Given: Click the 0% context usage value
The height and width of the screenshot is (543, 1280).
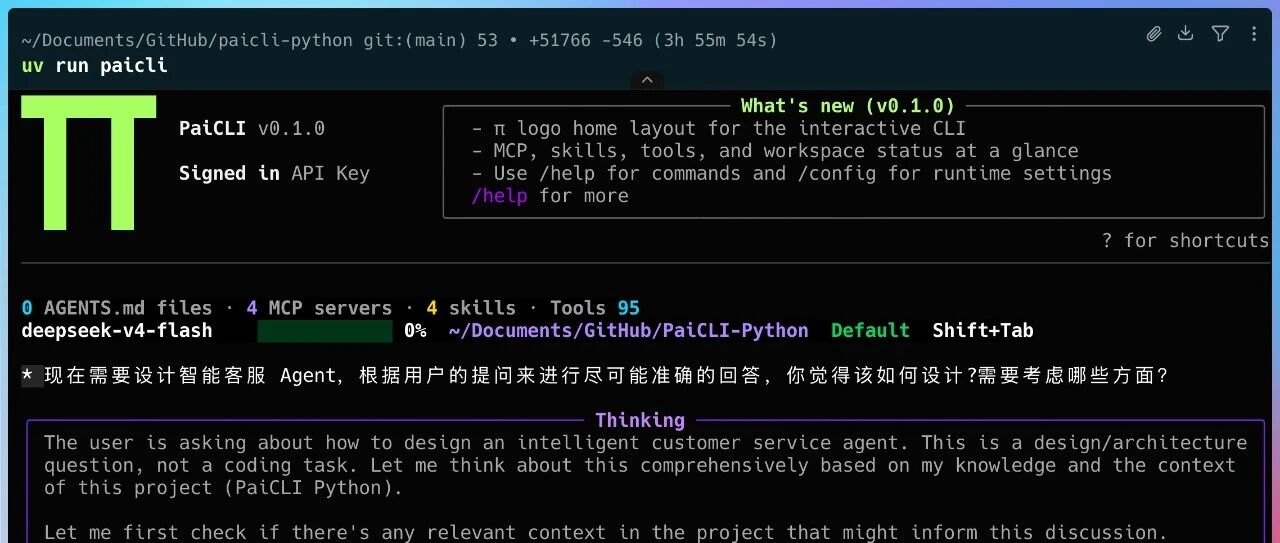Looking at the screenshot, I should point(415,331).
